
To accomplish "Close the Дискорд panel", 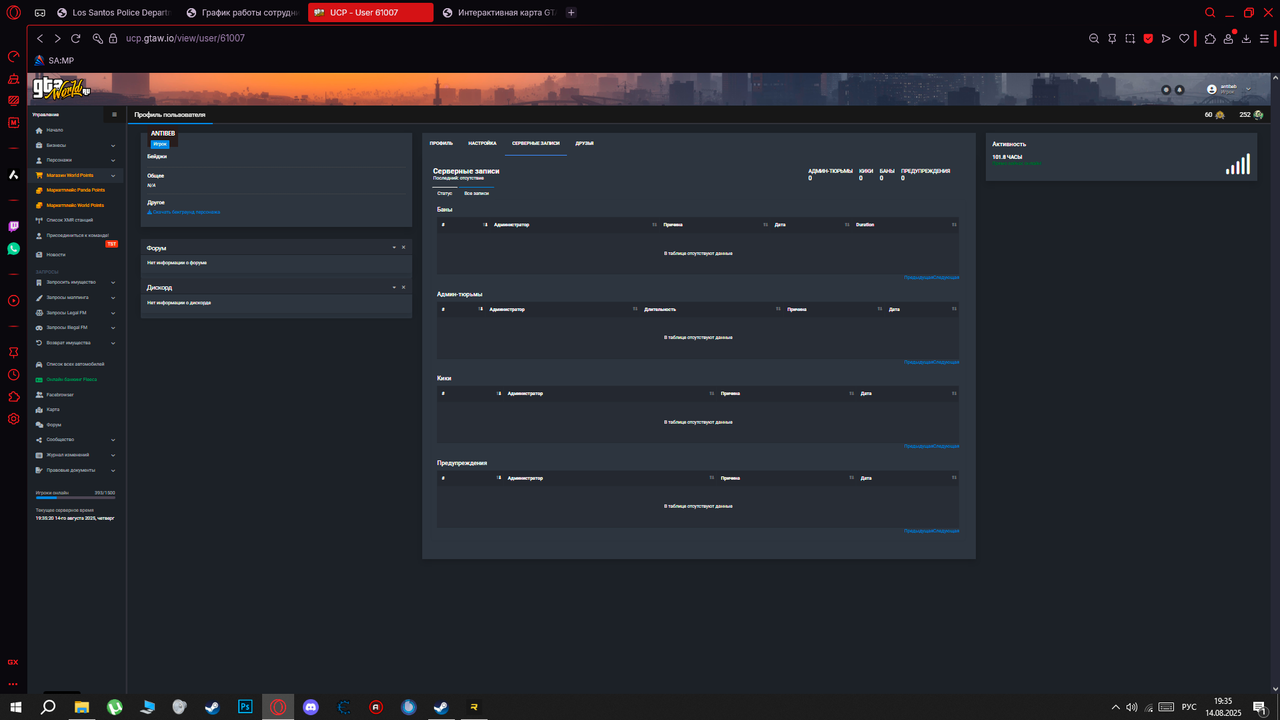I will click(403, 287).
